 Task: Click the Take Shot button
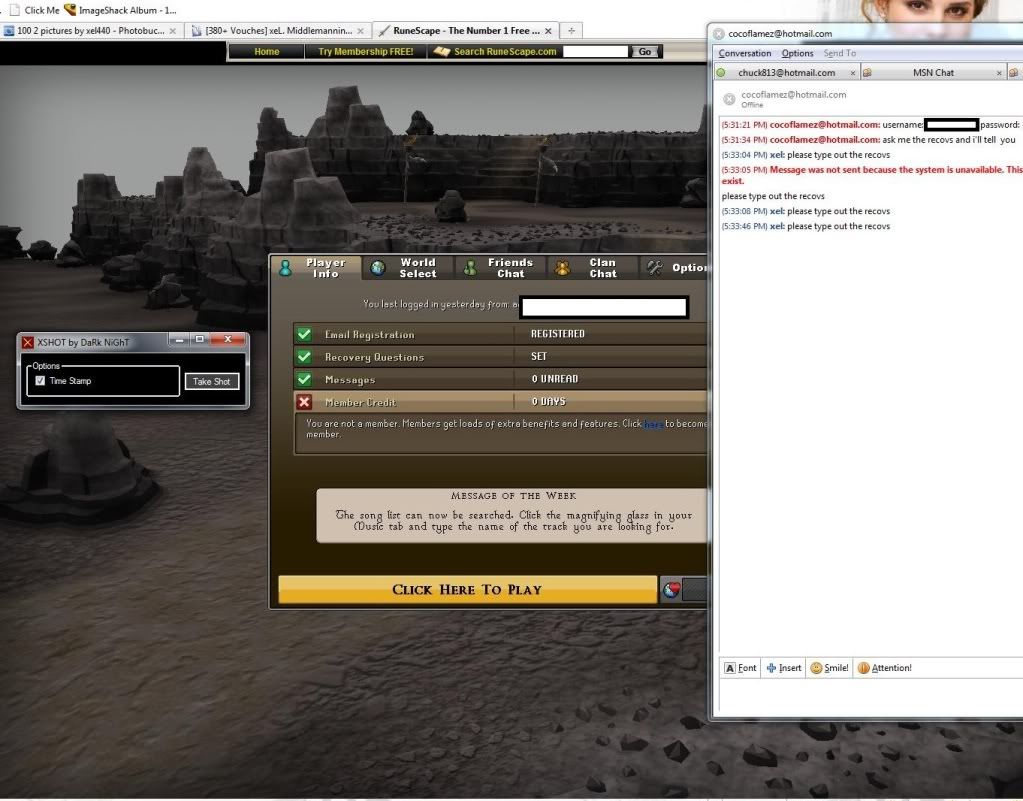pyautogui.click(x=211, y=382)
